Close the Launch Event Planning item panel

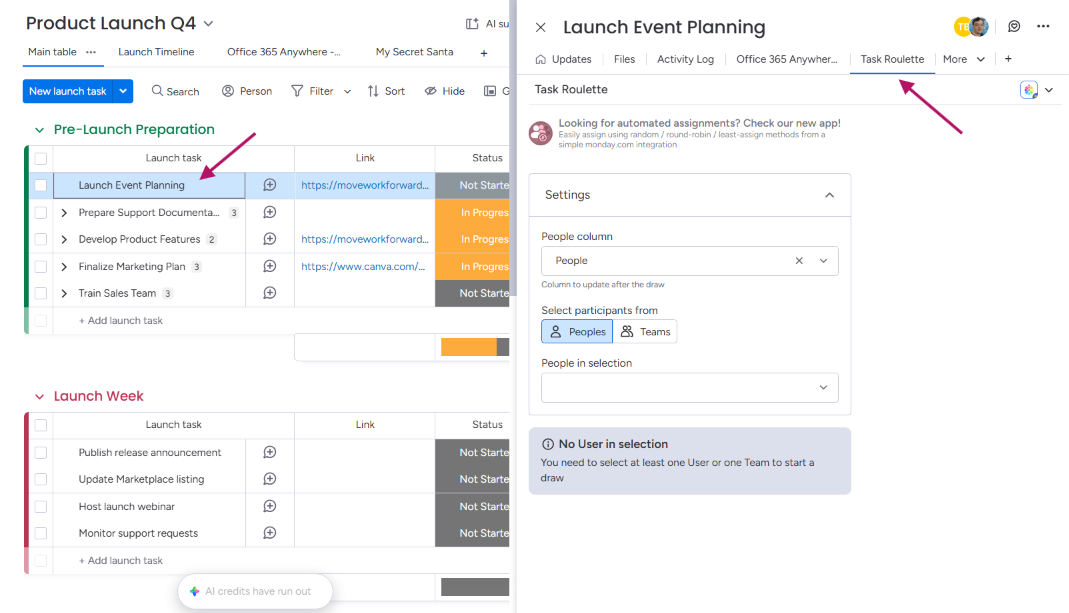[x=541, y=27]
